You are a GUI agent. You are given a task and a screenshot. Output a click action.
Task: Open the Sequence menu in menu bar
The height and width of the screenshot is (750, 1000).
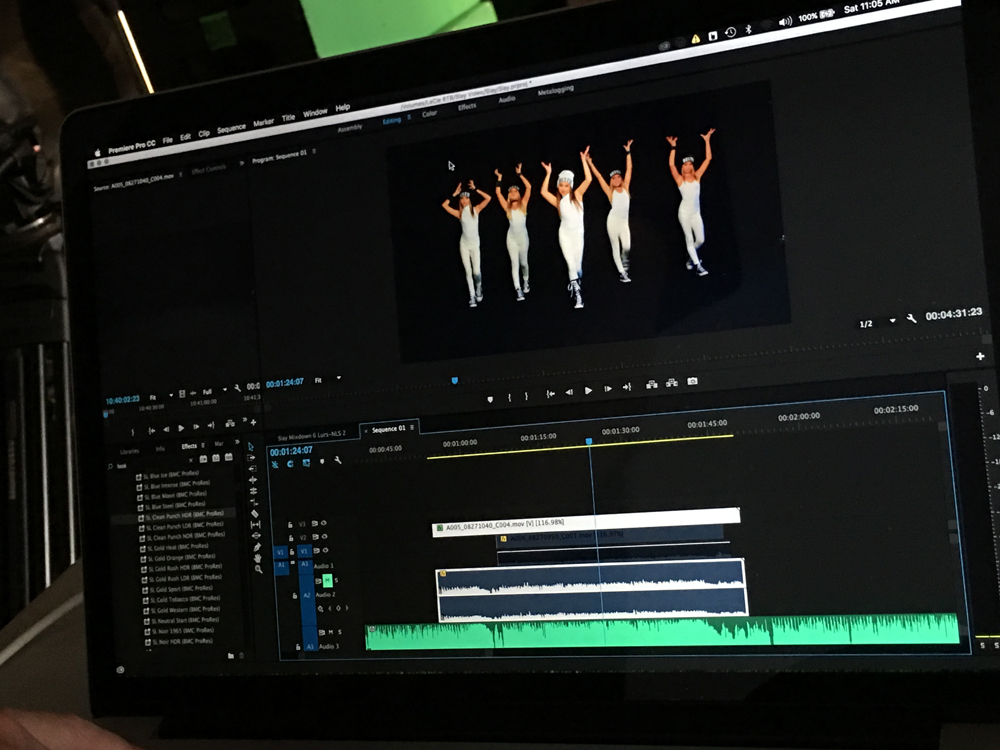[231, 128]
